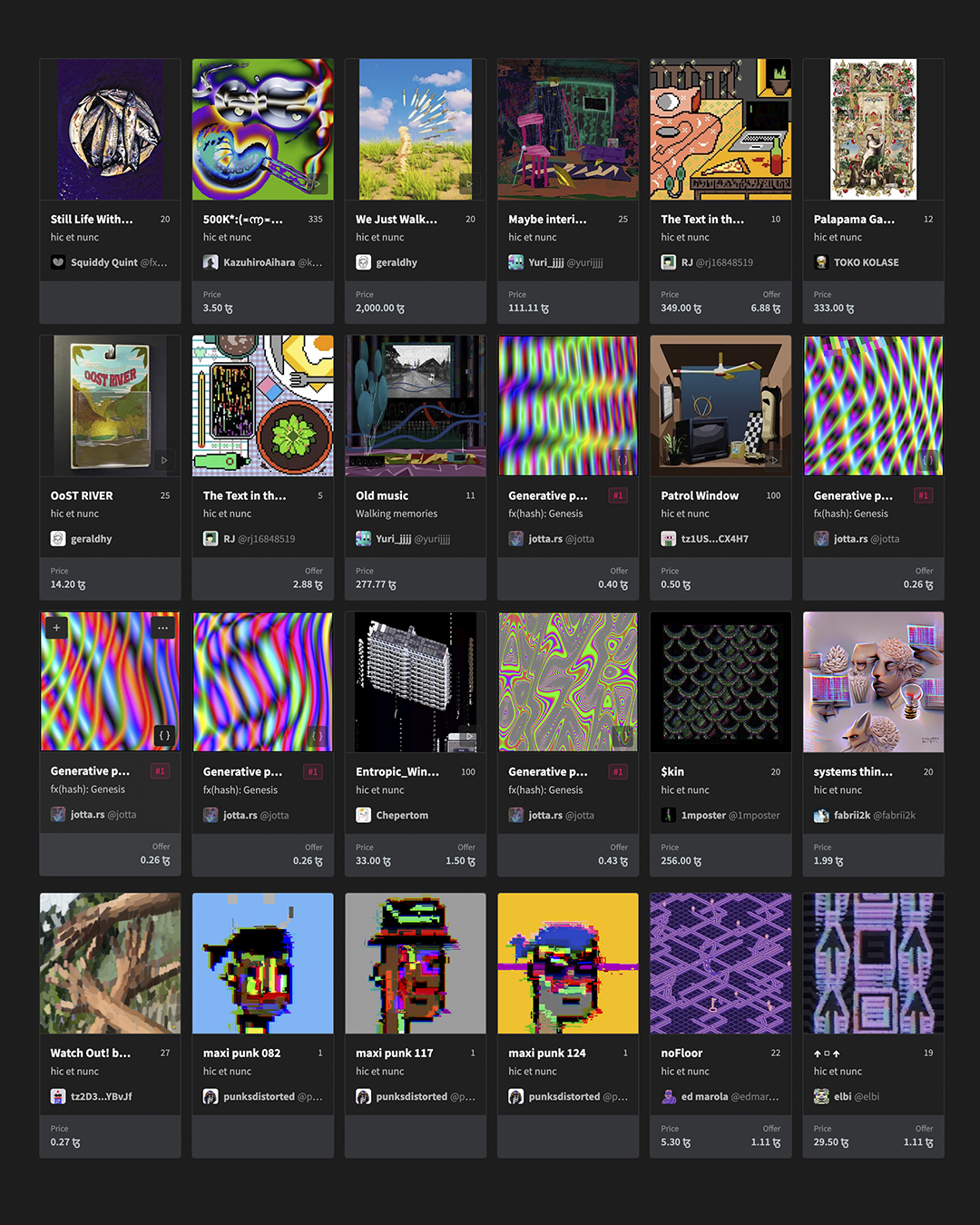Click the 111.11 tez price
The width and height of the screenshot is (980, 1225).
pos(528,309)
